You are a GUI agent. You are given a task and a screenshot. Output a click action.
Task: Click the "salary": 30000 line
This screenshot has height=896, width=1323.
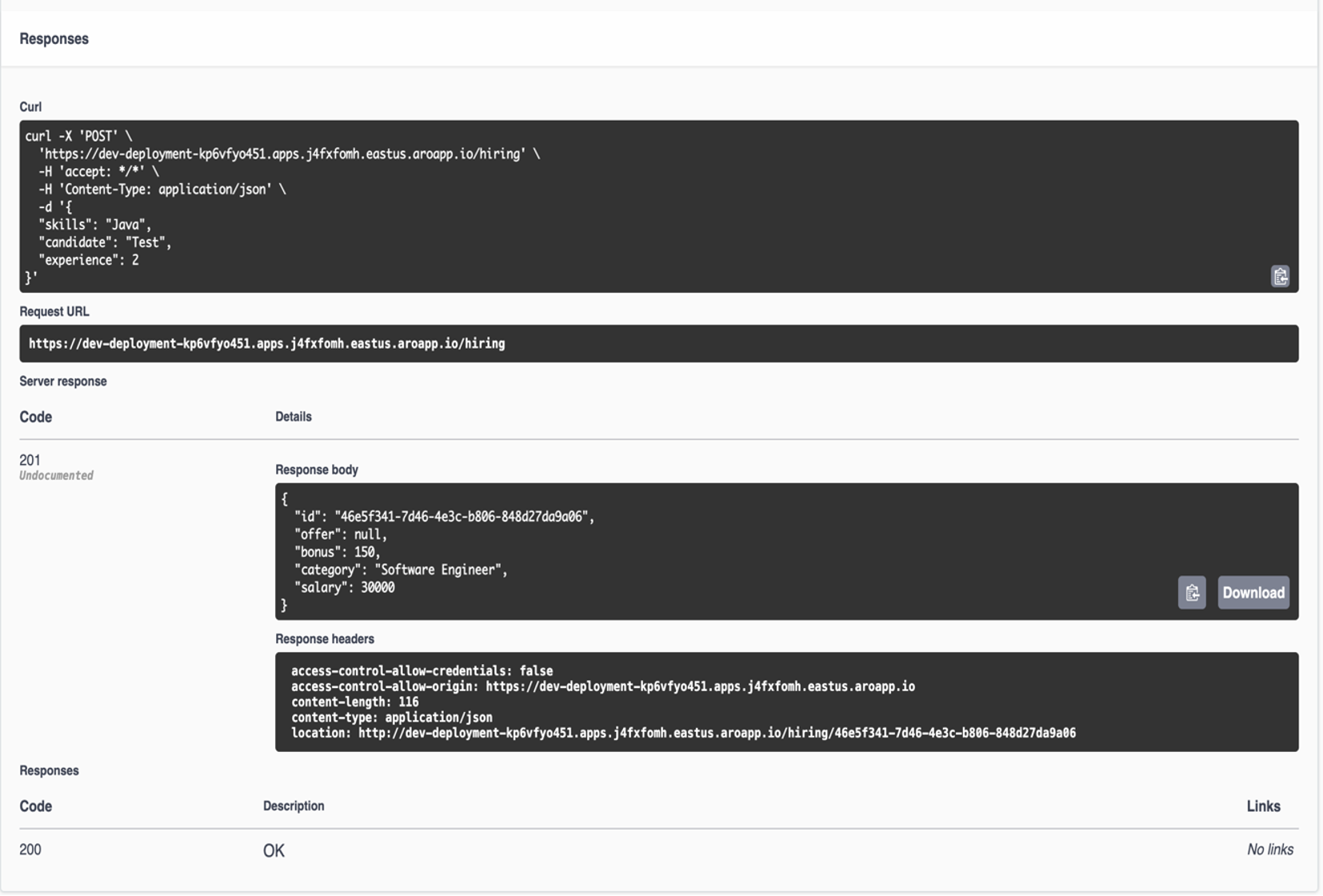(x=344, y=587)
